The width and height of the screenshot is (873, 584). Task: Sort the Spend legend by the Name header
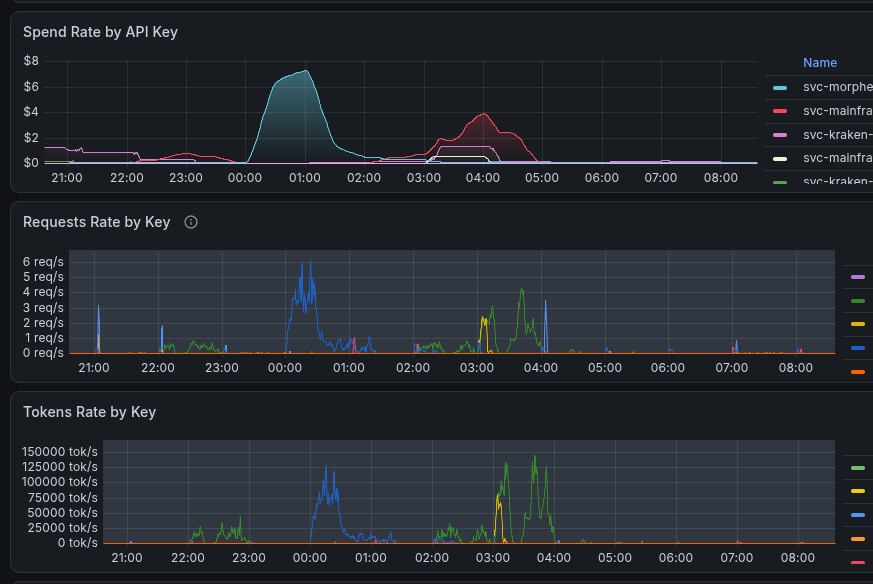click(820, 63)
